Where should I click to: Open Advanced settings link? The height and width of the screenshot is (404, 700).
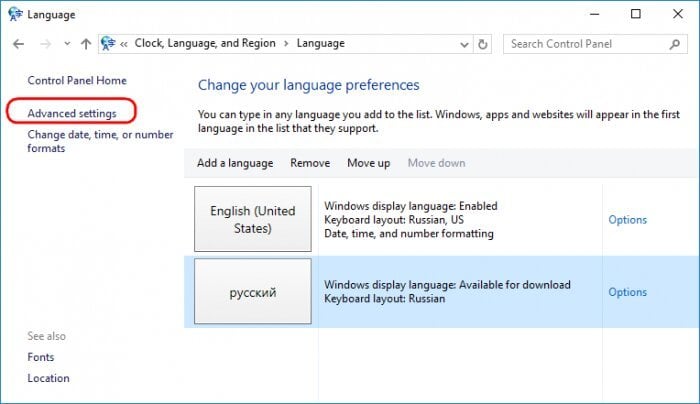tap(72, 113)
